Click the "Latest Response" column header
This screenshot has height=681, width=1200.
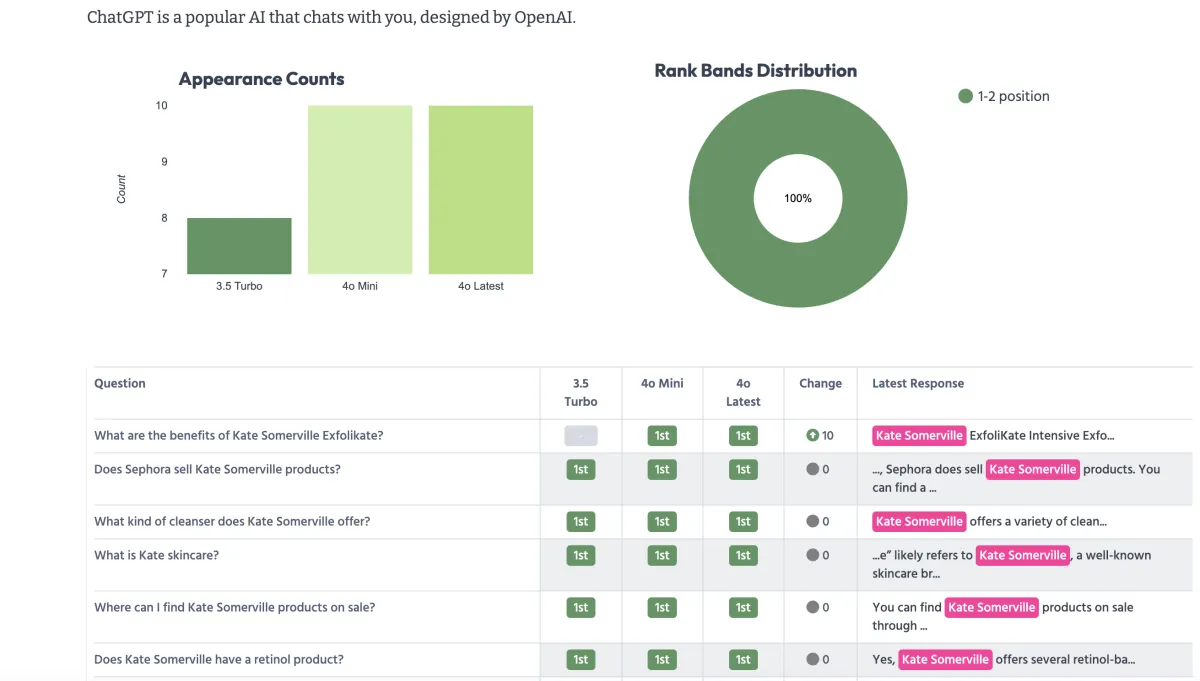[x=918, y=383]
